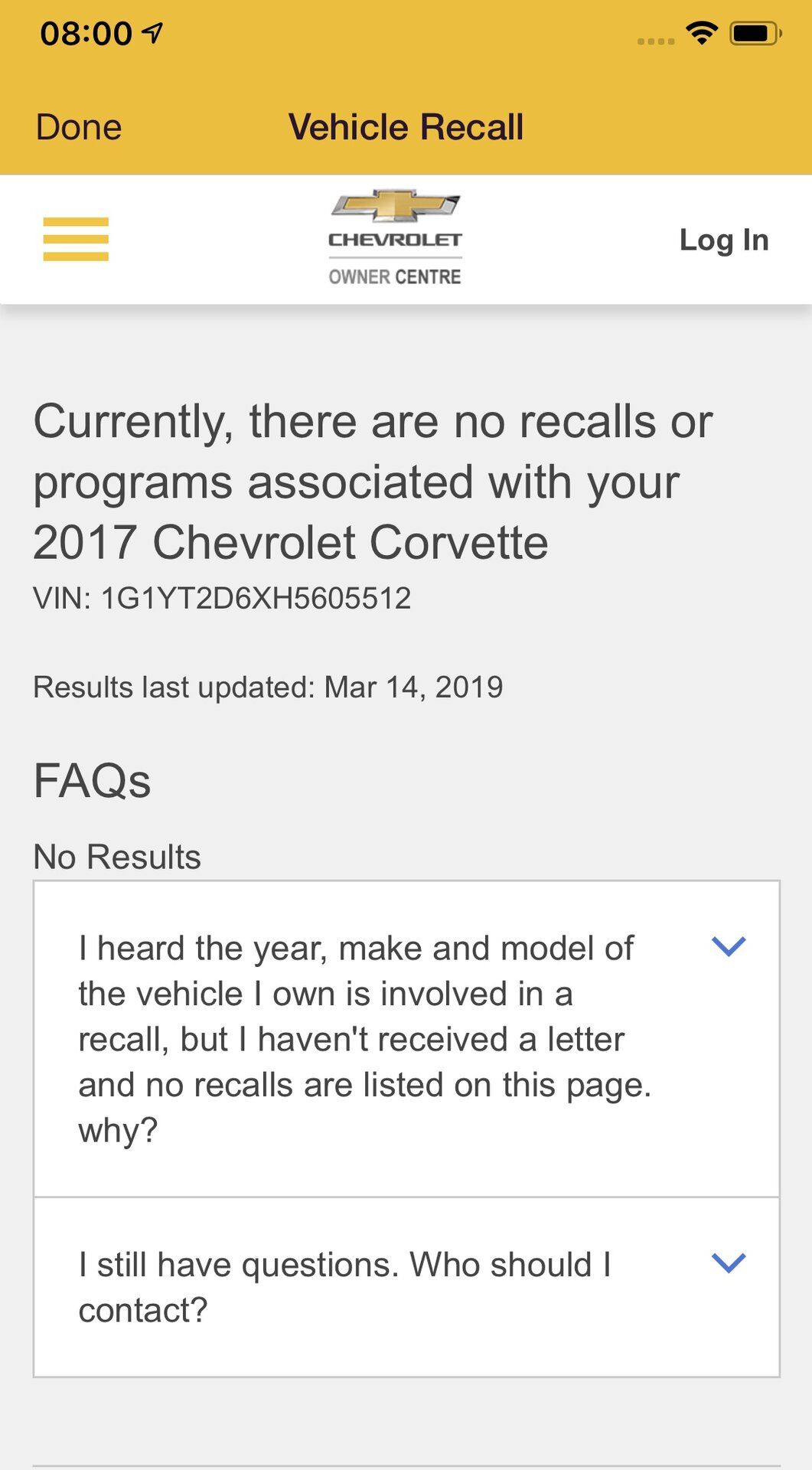Tap the cellular signal dots
This screenshot has height=1470, width=812.
point(656,41)
